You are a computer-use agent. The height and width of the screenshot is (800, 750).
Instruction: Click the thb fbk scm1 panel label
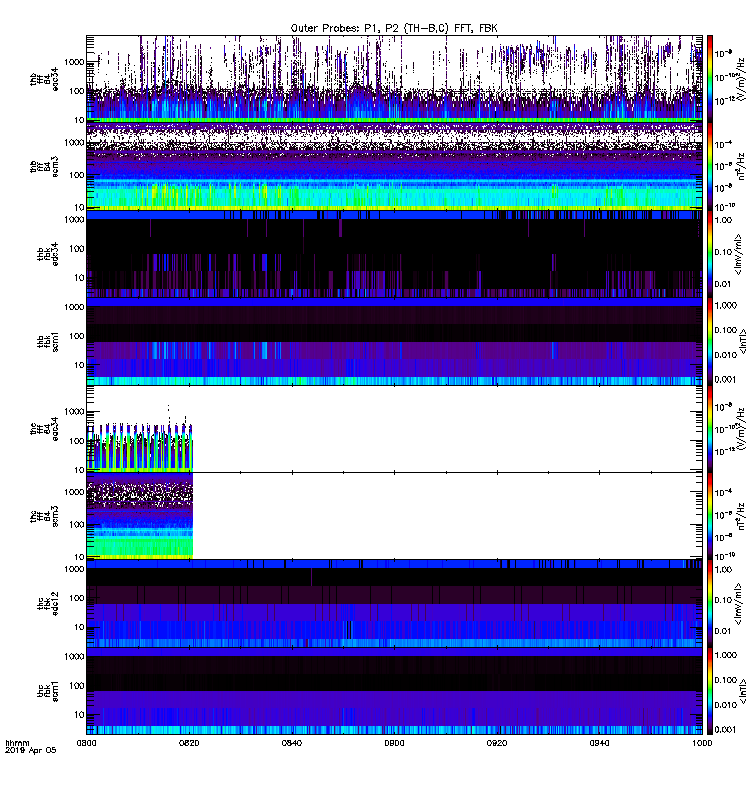point(48,342)
